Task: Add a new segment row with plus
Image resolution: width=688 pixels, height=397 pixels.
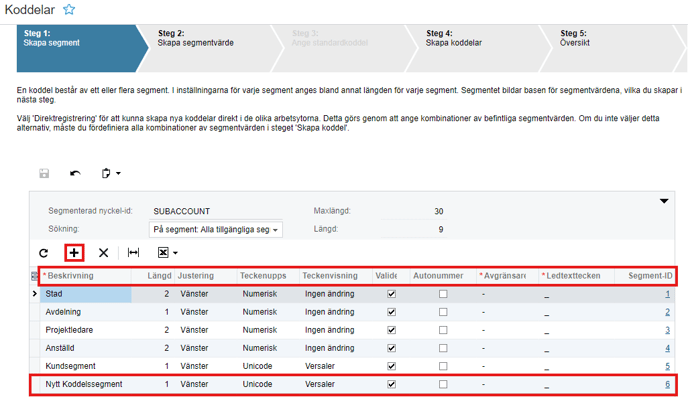Action: tap(74, 253)
